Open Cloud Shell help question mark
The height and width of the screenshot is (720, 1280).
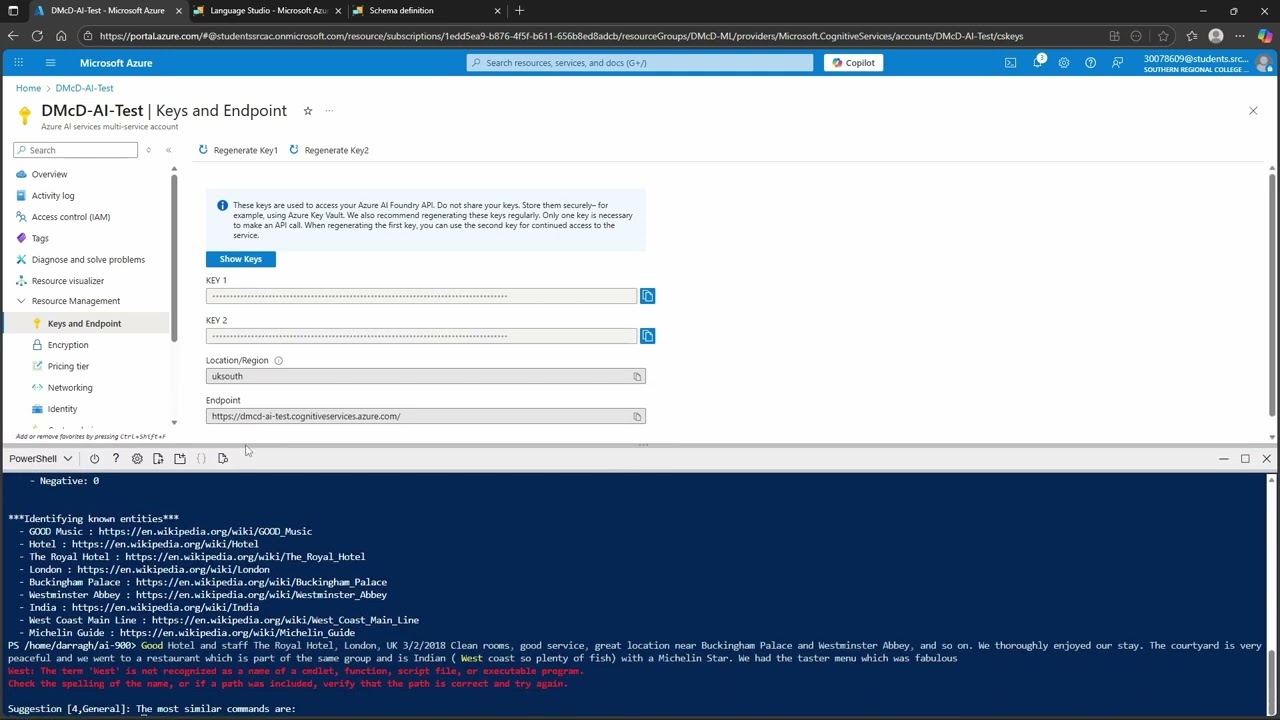pyautogui.click(x=115, y=459)
